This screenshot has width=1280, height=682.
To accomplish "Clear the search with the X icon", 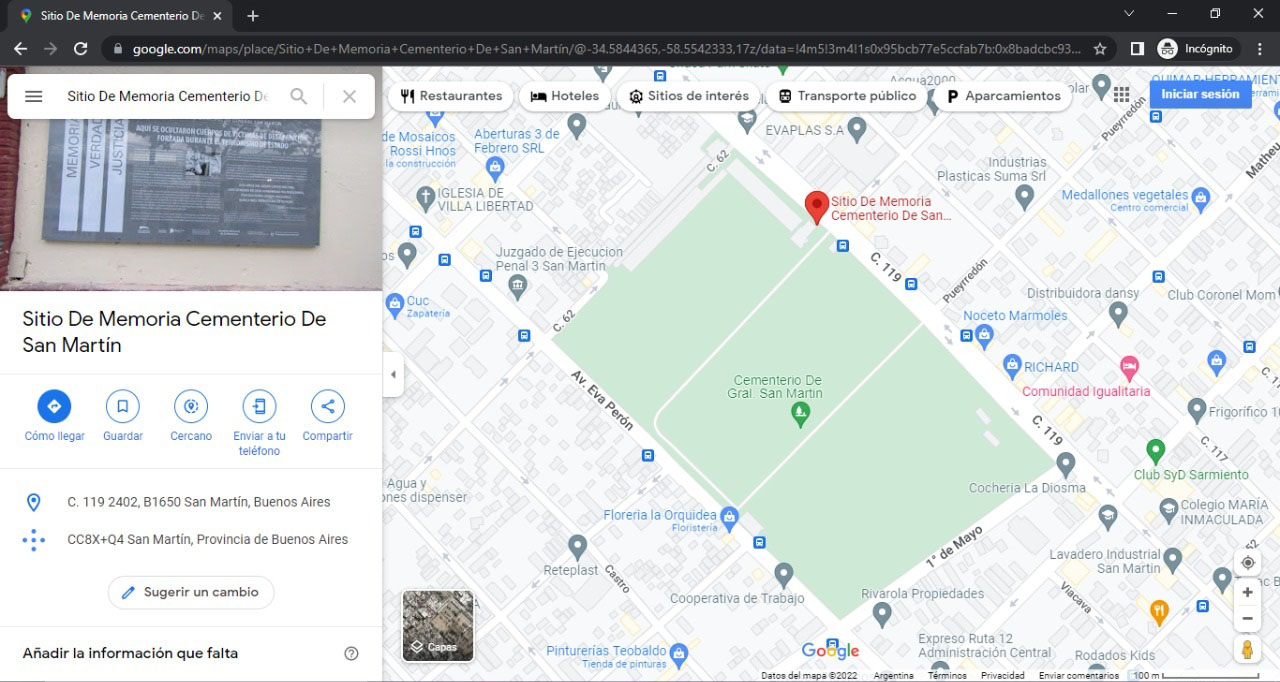I will [x=349, y=96].
